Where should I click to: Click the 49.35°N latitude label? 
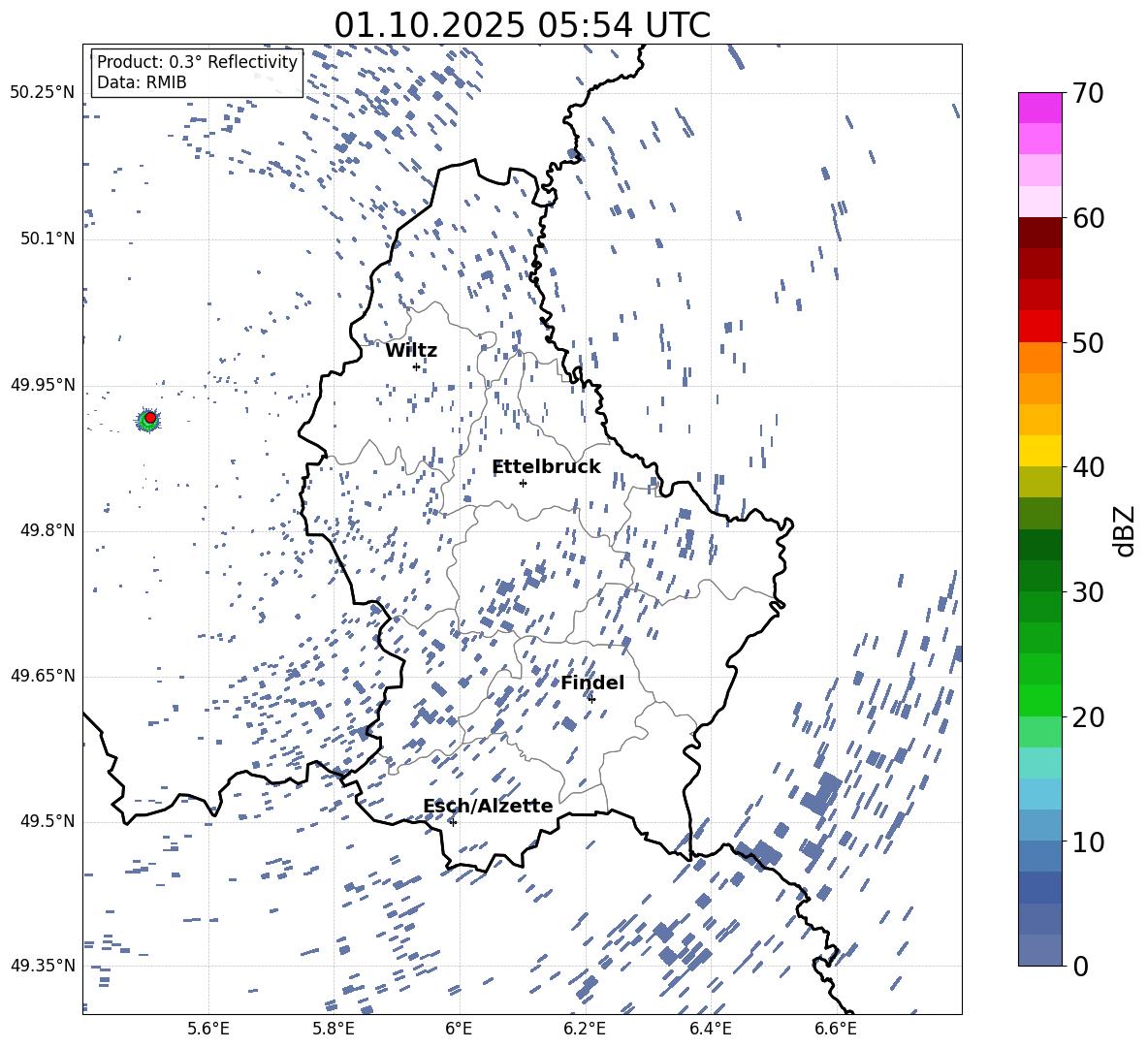tap(43, 966)
